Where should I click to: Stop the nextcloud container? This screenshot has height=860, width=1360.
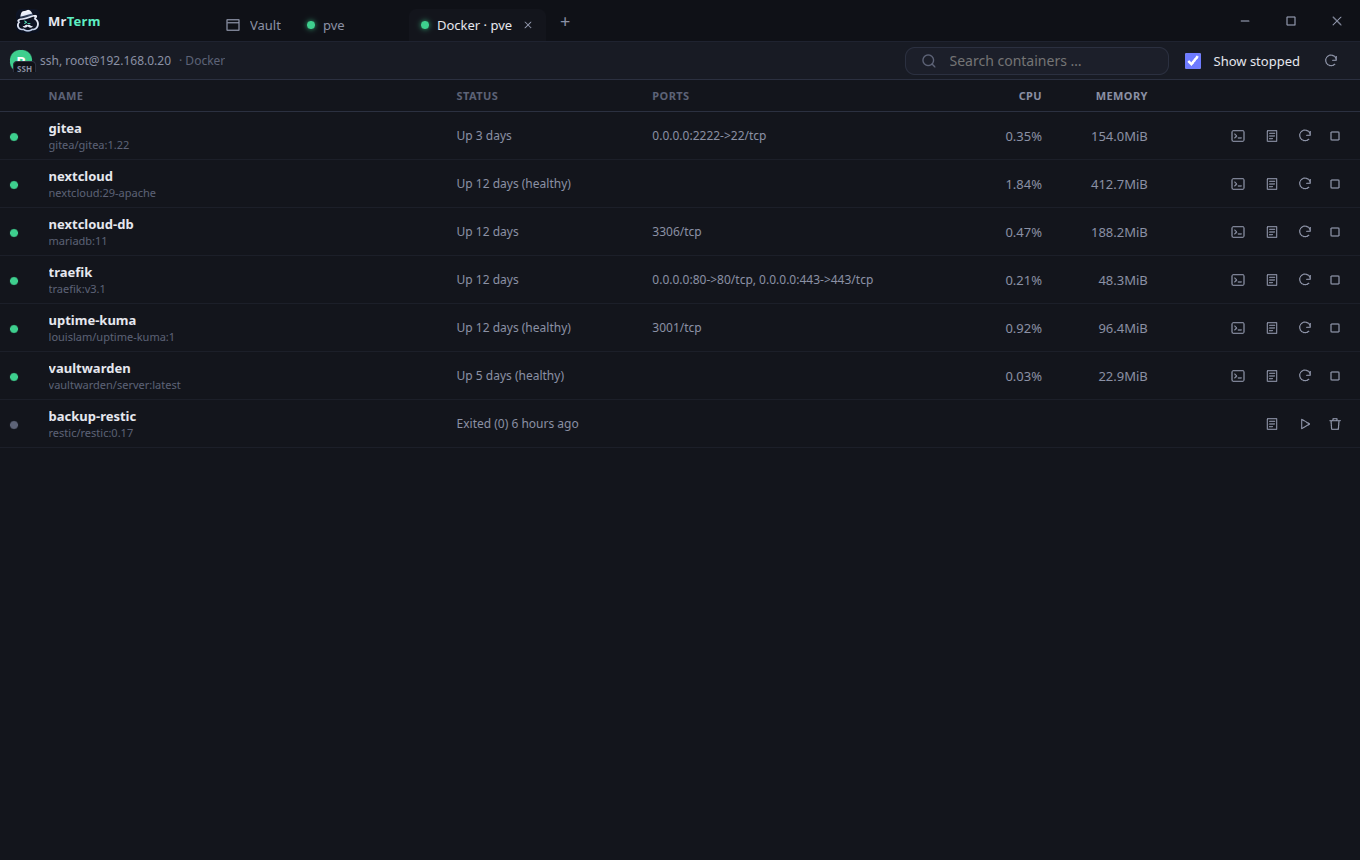click(1335, 184)
